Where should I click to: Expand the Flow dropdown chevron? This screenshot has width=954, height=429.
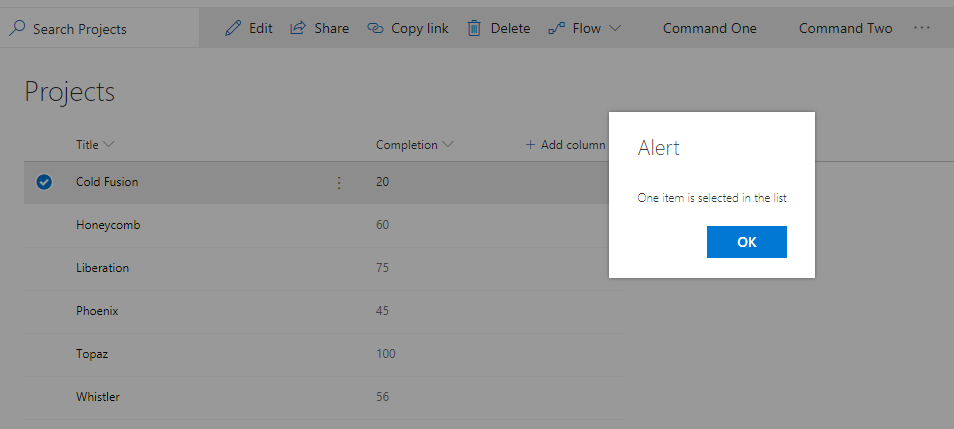[614, 28]
